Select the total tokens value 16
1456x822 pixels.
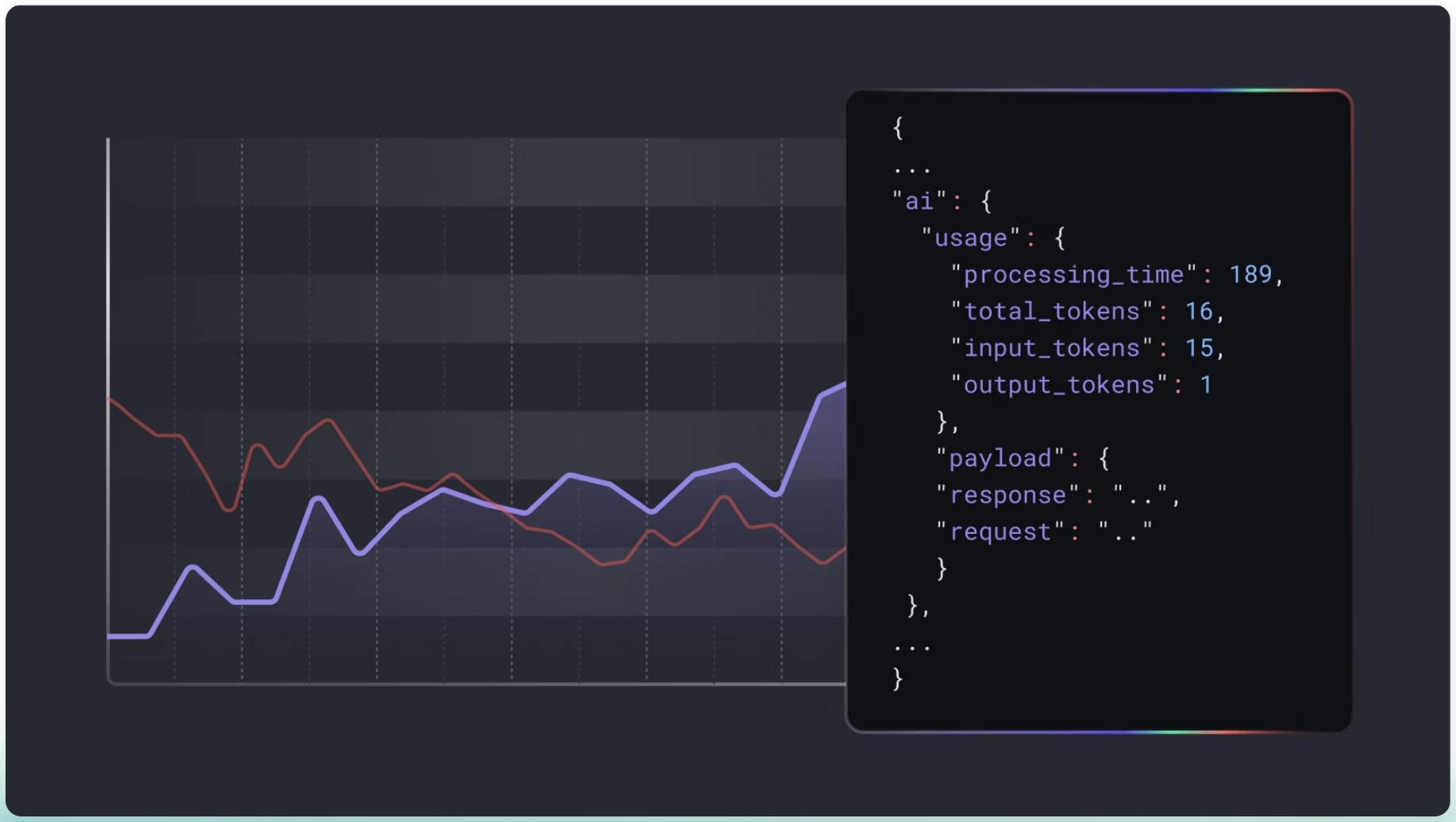(1199, 311)
